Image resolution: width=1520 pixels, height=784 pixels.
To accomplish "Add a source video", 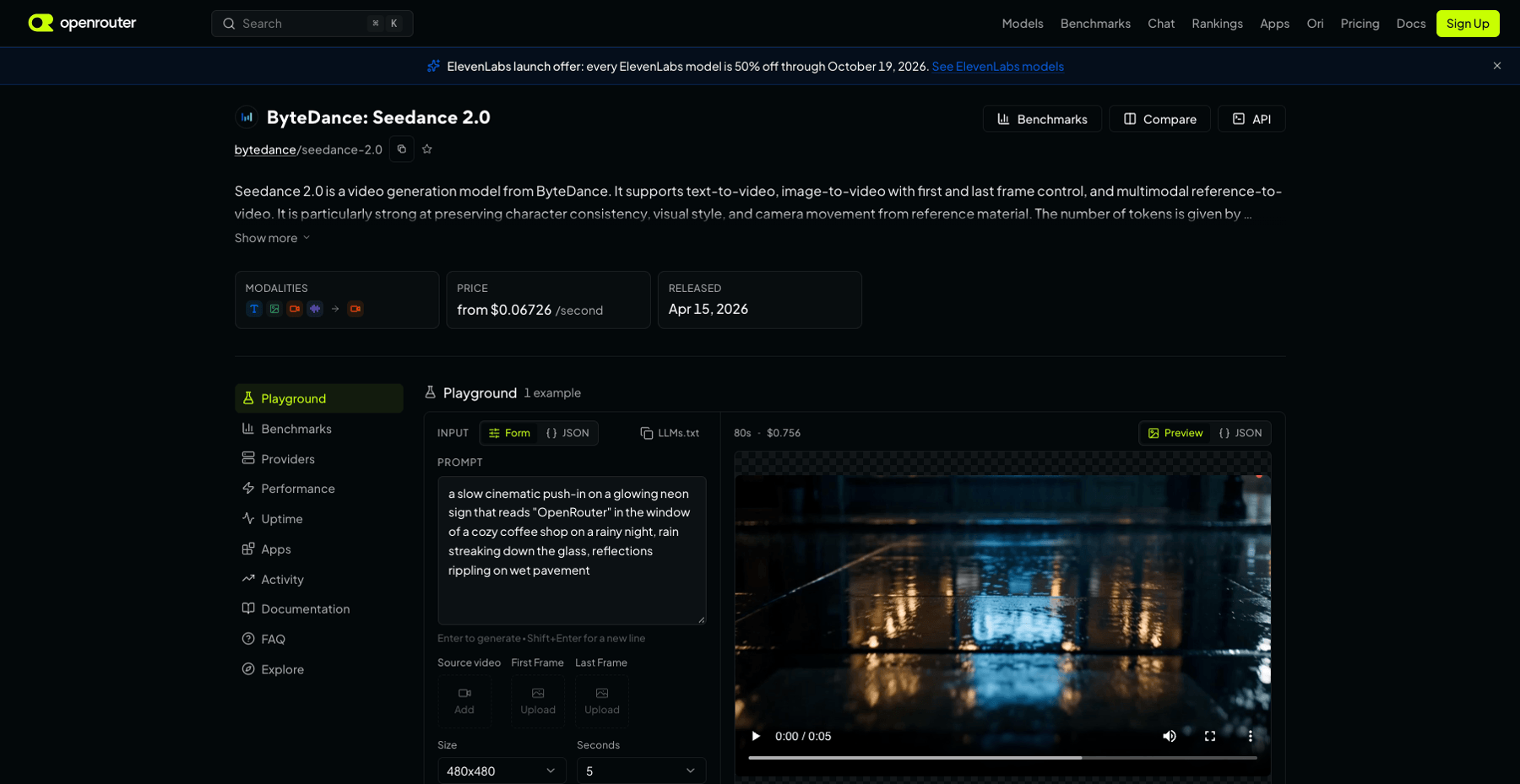I will pyautogui.click(x=464, y=701).
